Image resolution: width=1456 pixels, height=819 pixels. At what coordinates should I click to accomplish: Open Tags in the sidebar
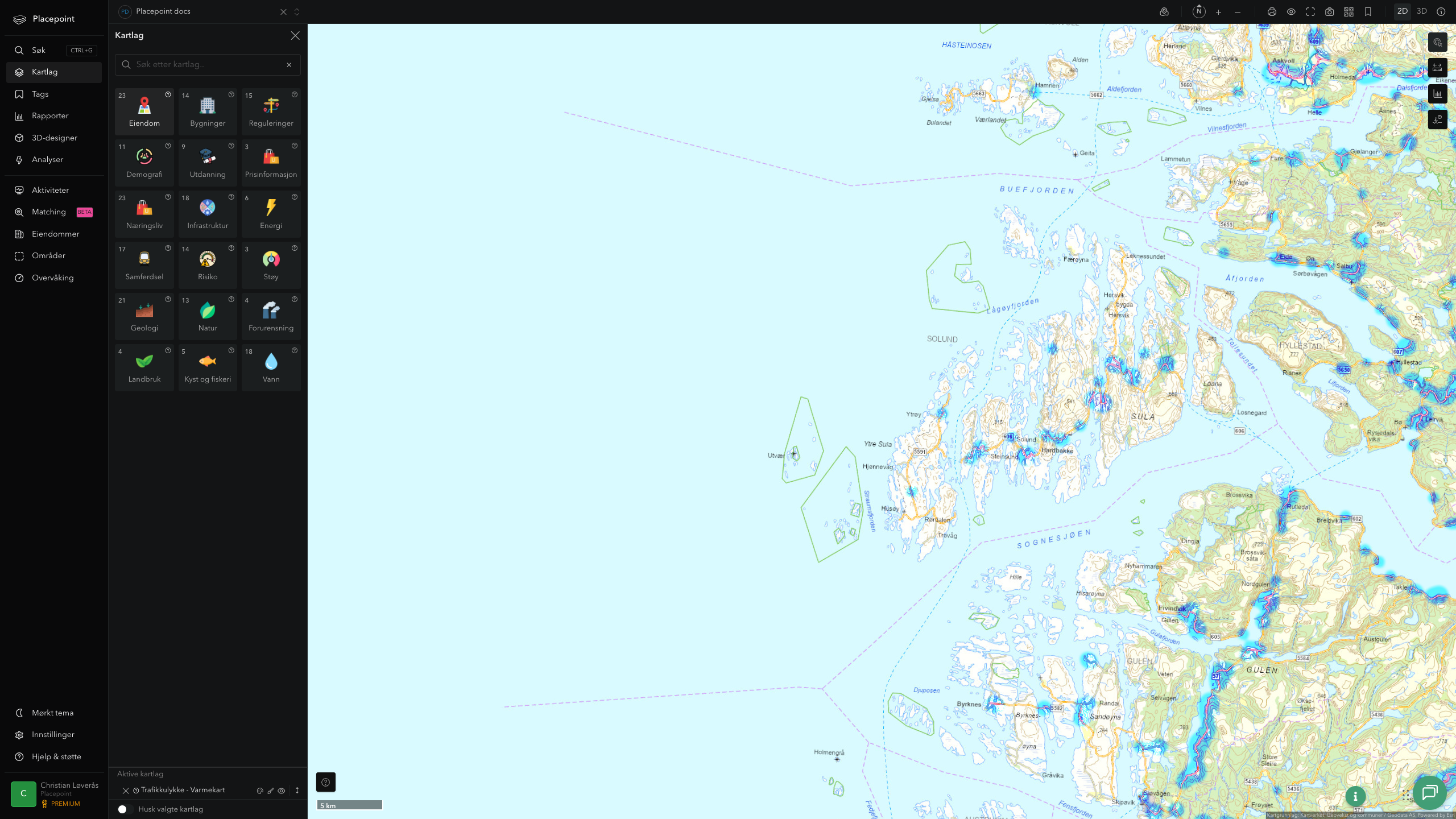click(x=54, y=94)
